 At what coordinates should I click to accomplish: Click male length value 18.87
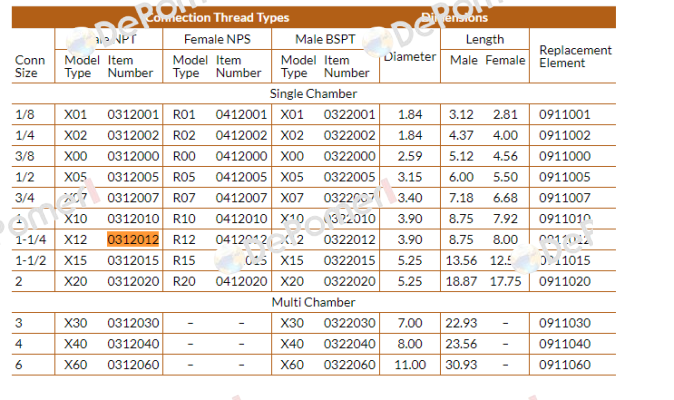click(x=461, y=281)
